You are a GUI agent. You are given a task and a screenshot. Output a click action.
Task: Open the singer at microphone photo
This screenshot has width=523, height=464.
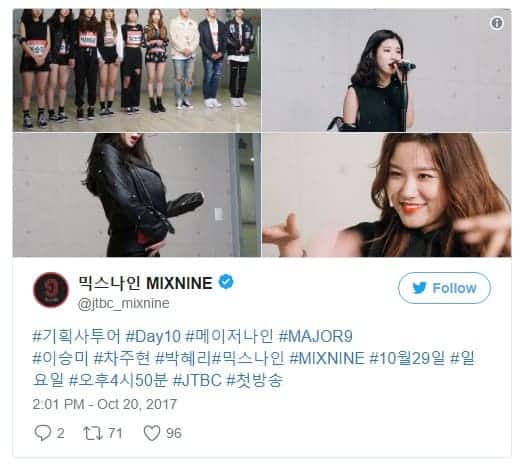coord(387,70)
